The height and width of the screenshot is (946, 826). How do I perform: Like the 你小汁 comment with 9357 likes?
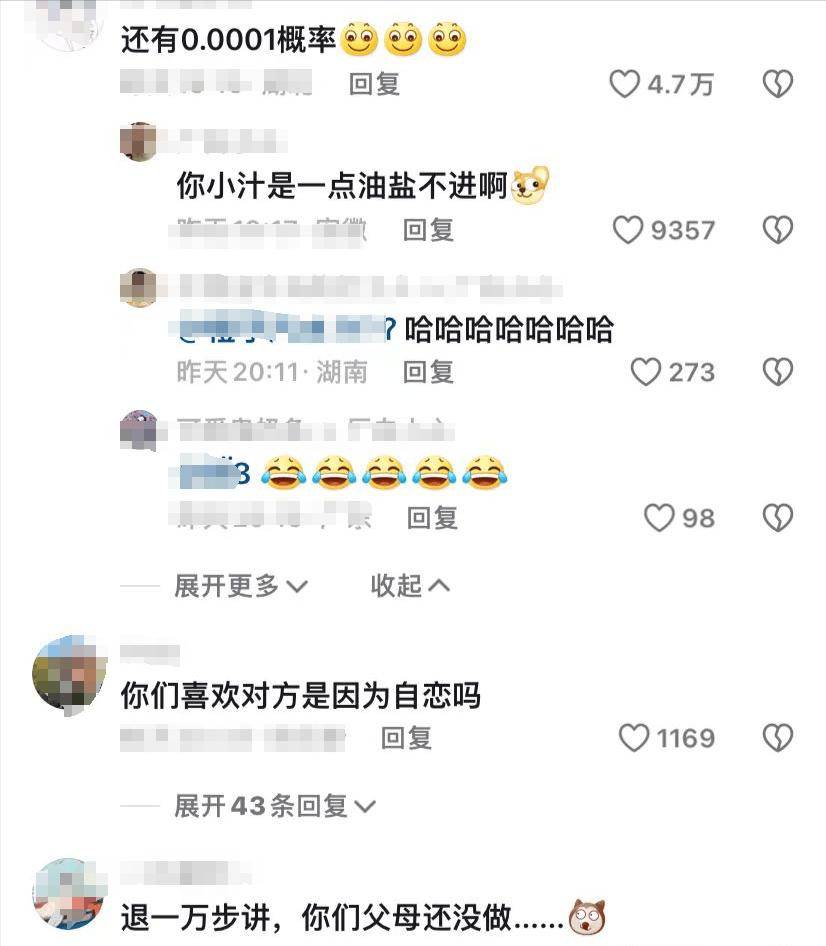click(x=628, y=230)
